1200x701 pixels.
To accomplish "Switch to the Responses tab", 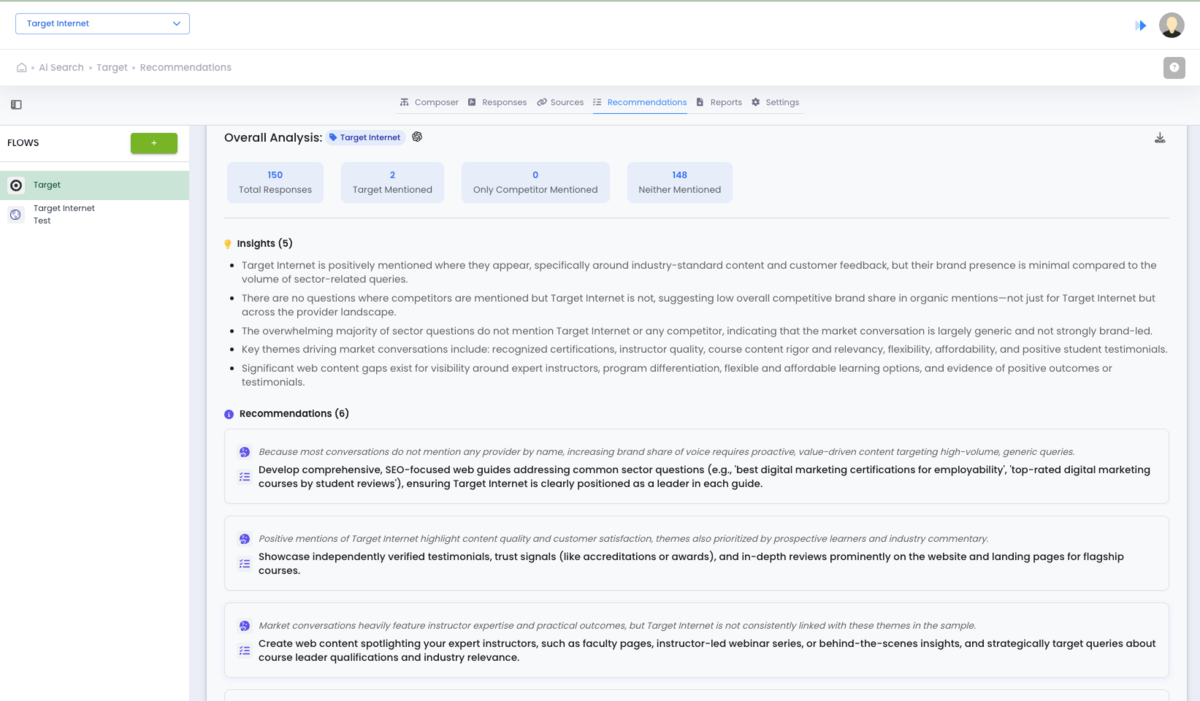I will click(497, 102).
